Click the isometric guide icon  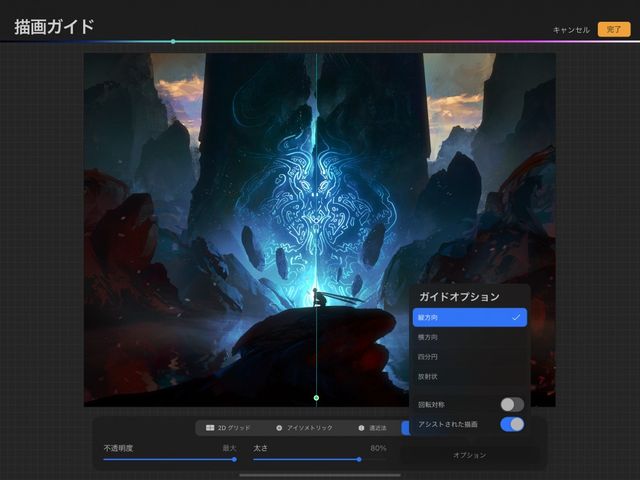tap(279, 428)
